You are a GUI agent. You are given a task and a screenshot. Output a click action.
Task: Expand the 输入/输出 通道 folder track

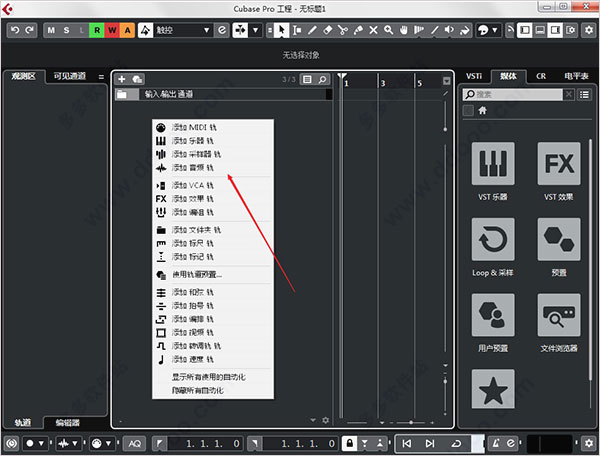click(122, 95)
